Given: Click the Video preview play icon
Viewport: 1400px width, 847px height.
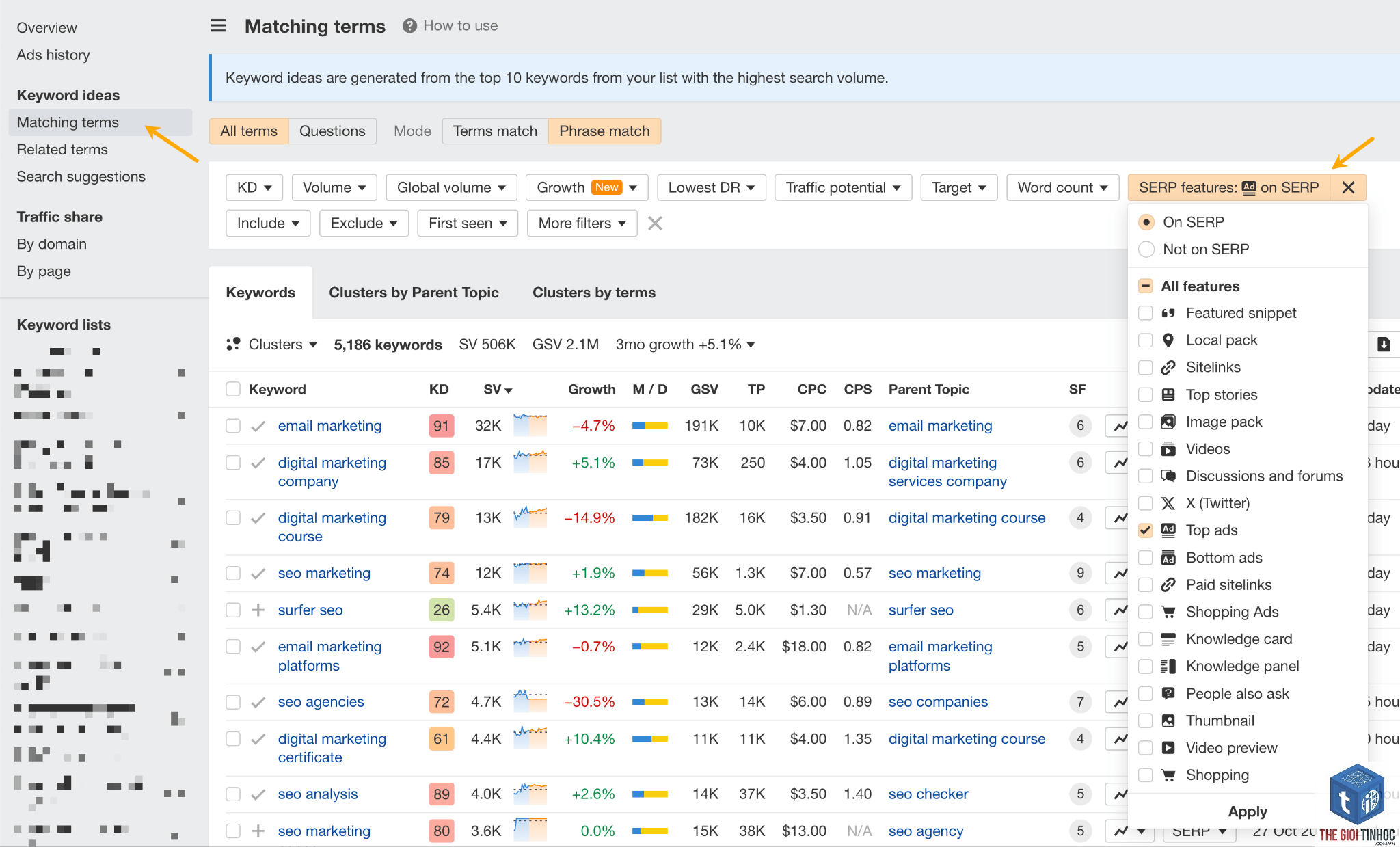Looking at the screenshot, I should coord(1168,748).
